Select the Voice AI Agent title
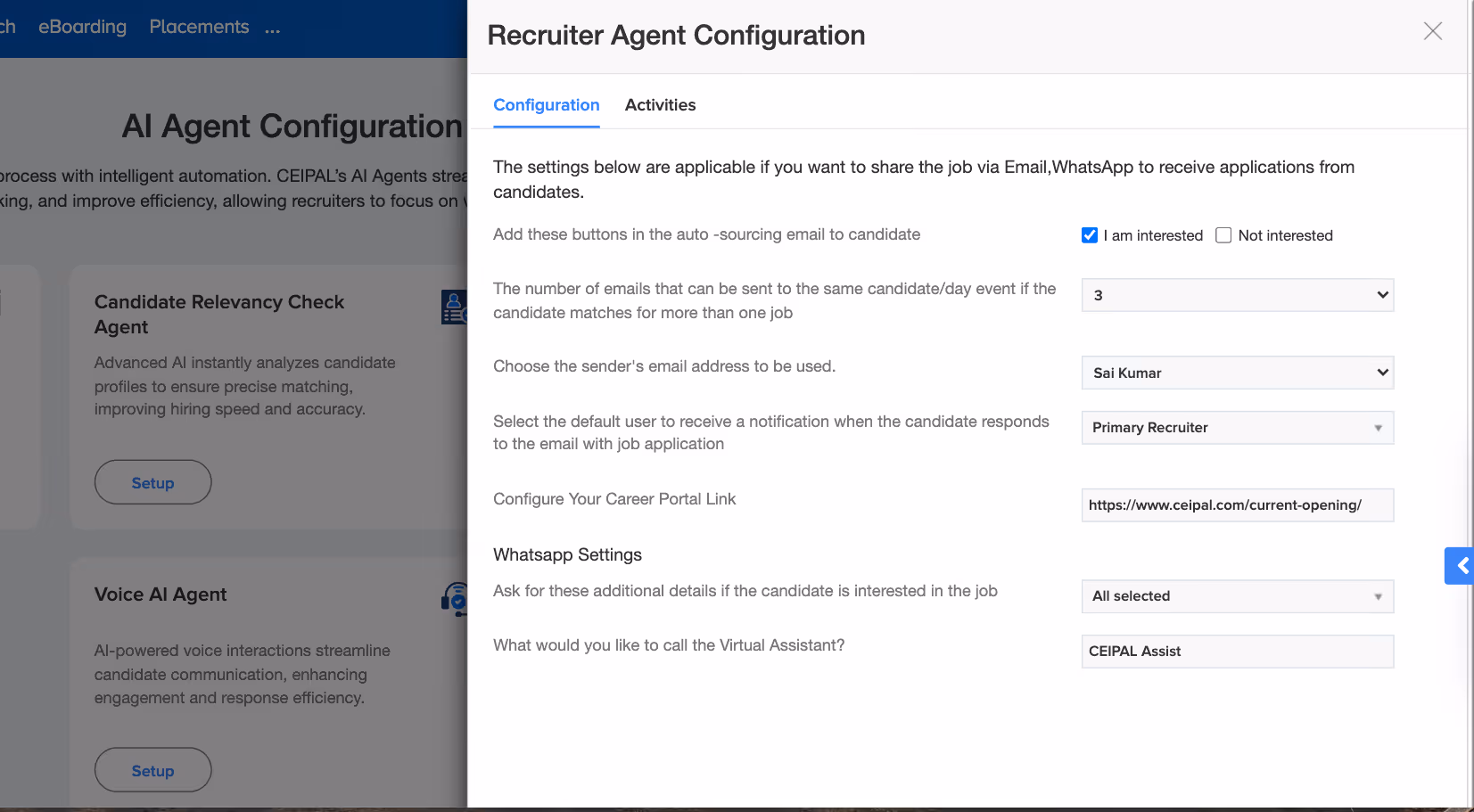The width and height of the screenshot is (1474, 812). [161, 595]
